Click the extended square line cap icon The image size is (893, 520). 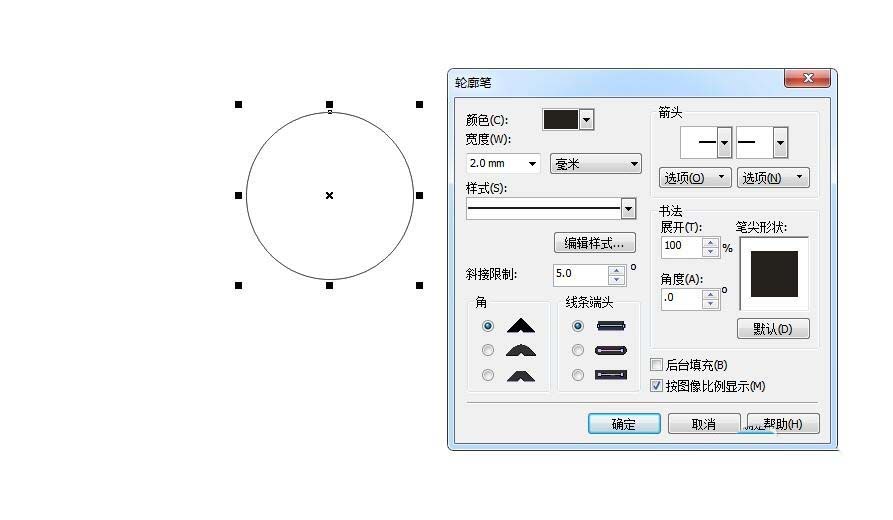[x=611, y=375]
